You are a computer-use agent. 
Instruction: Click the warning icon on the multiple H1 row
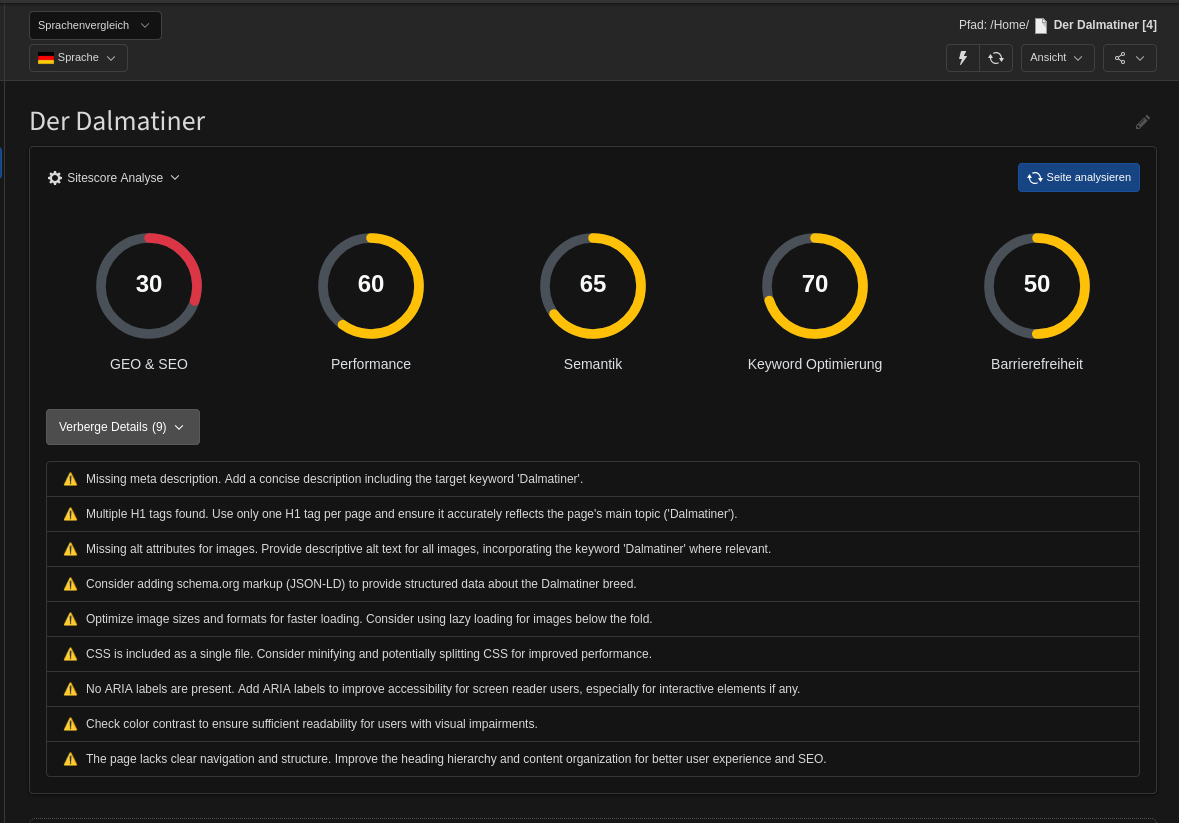coord(70,513)
